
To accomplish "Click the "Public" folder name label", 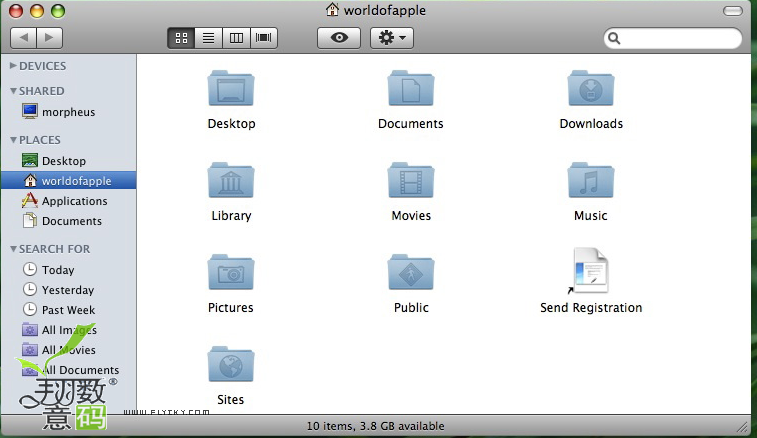I will click(411, 308).
